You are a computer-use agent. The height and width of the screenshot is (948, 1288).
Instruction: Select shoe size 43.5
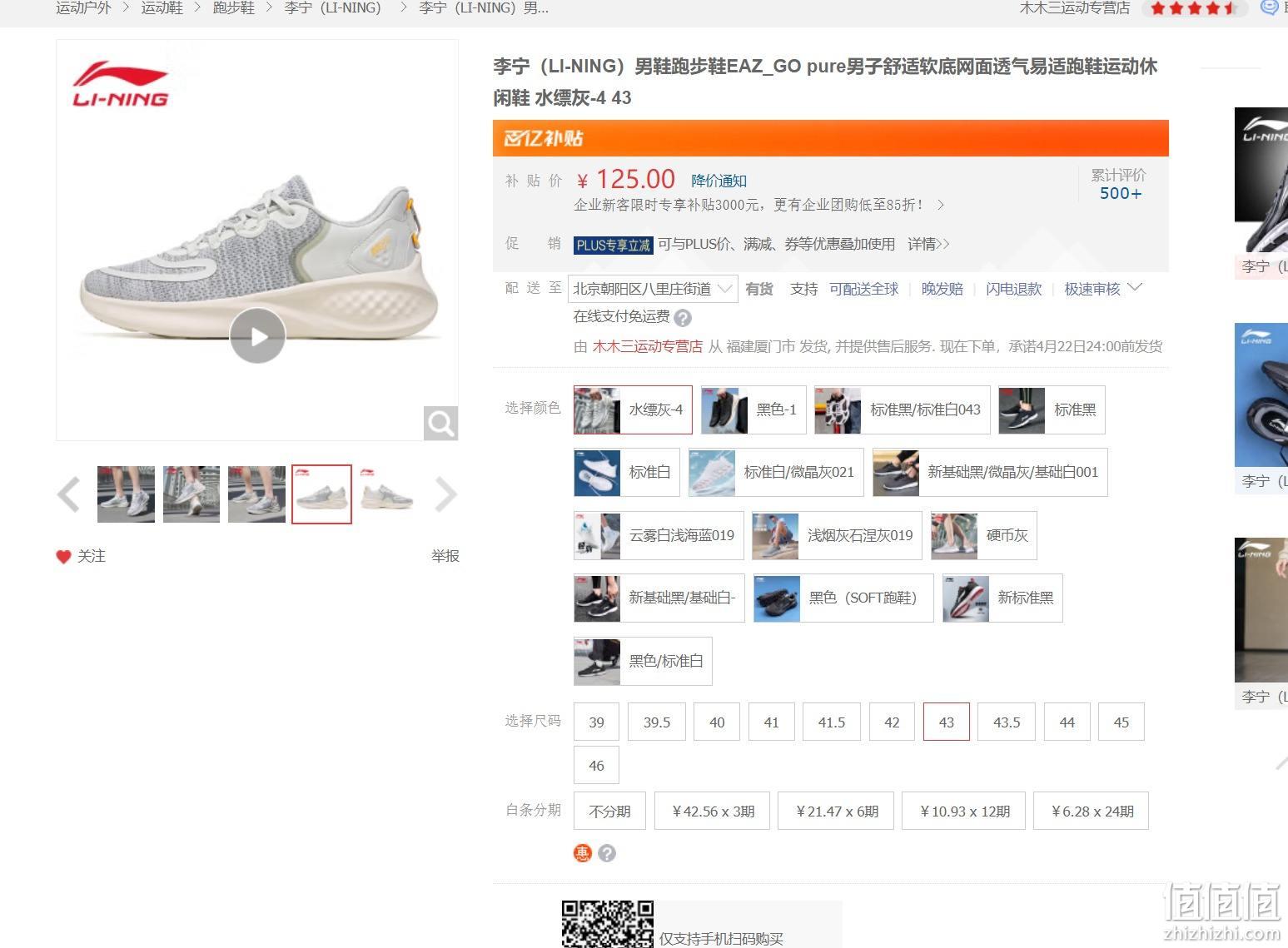(x=1007, y=722)
